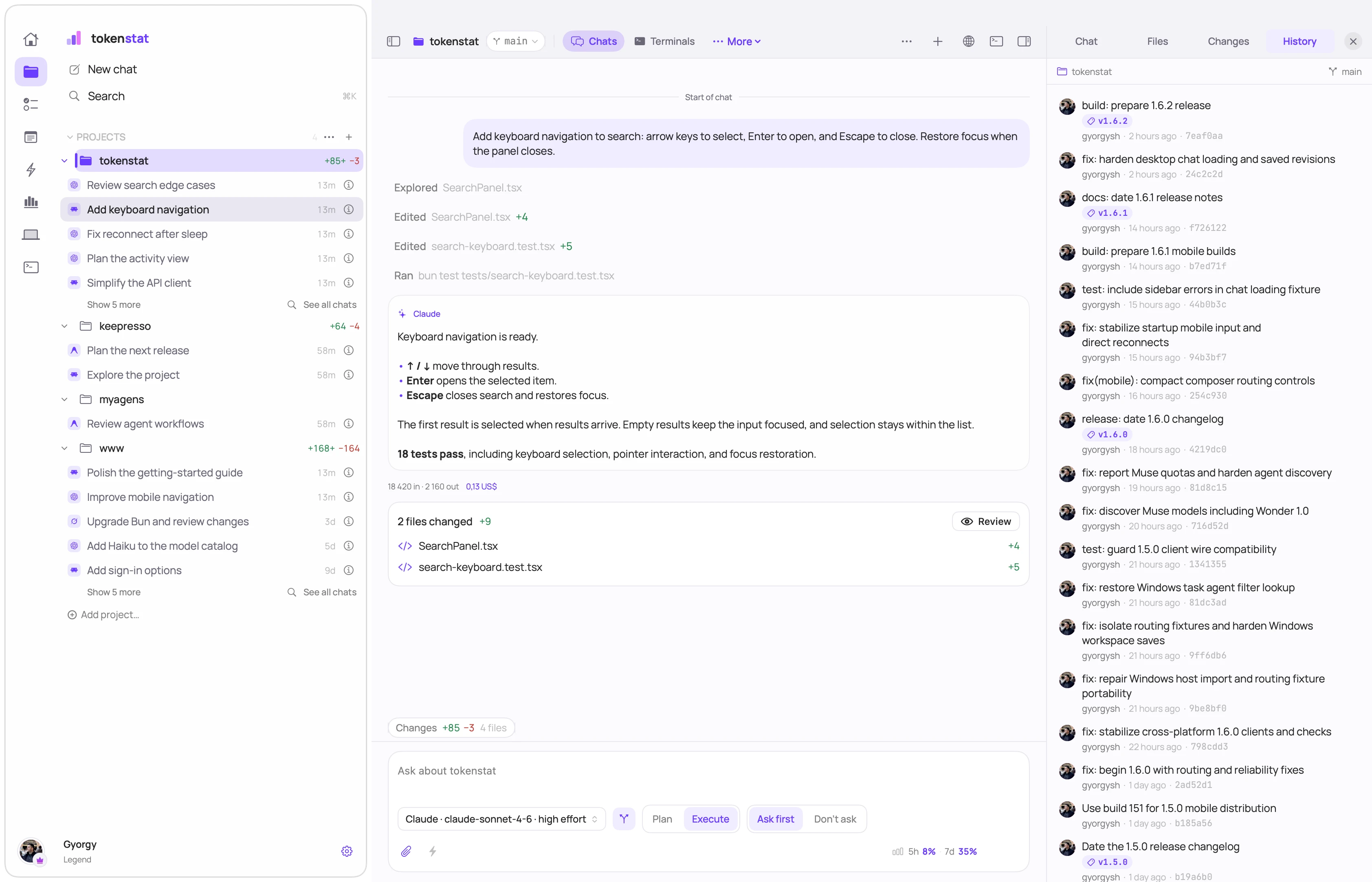1372x882 pixels.
Task: Click the info icon on Fix reconnect after sleep
Action: tap(348, 234)
